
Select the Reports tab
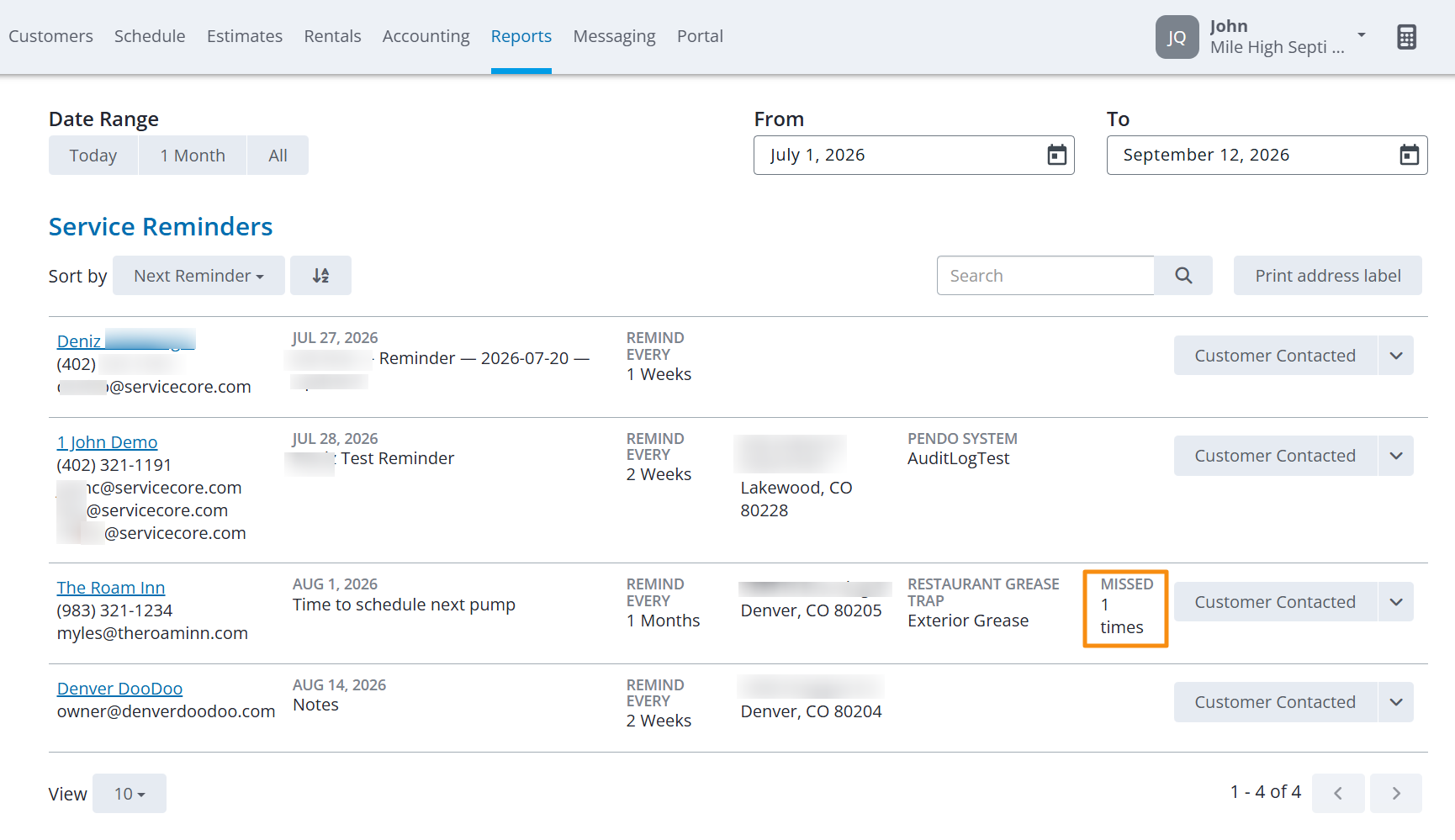point(521,36)
